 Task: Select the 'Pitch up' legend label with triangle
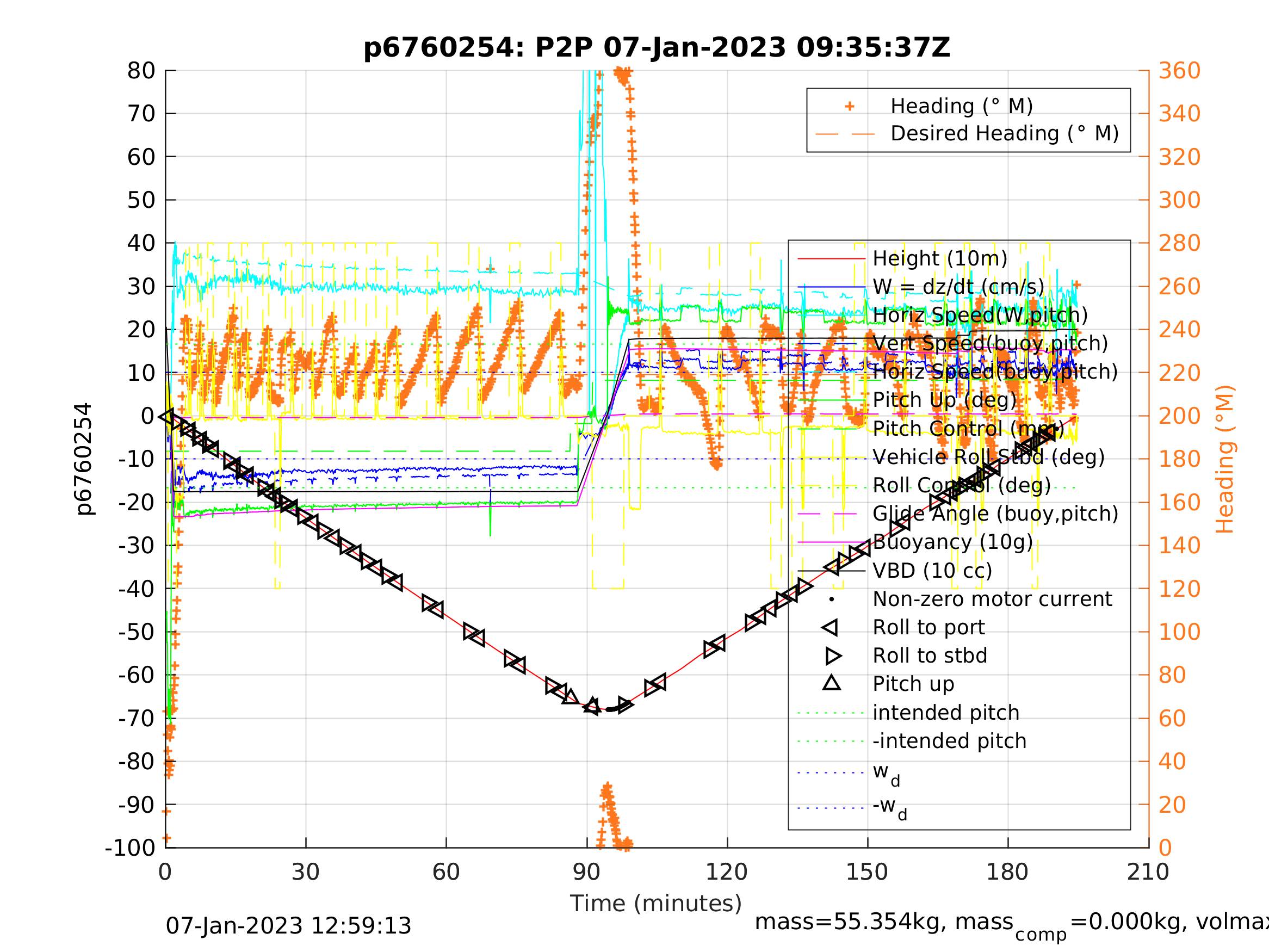click(x=913, y=684)
